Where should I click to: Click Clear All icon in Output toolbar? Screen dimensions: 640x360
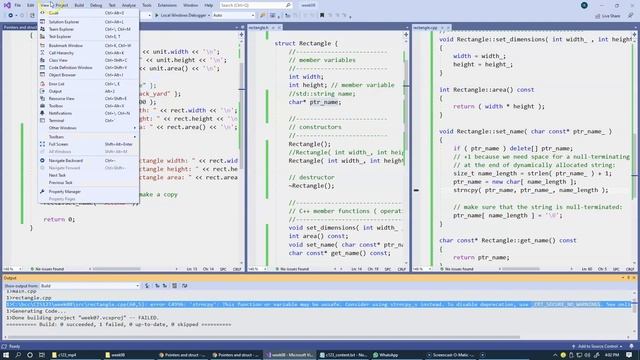(x=175, y=286)
